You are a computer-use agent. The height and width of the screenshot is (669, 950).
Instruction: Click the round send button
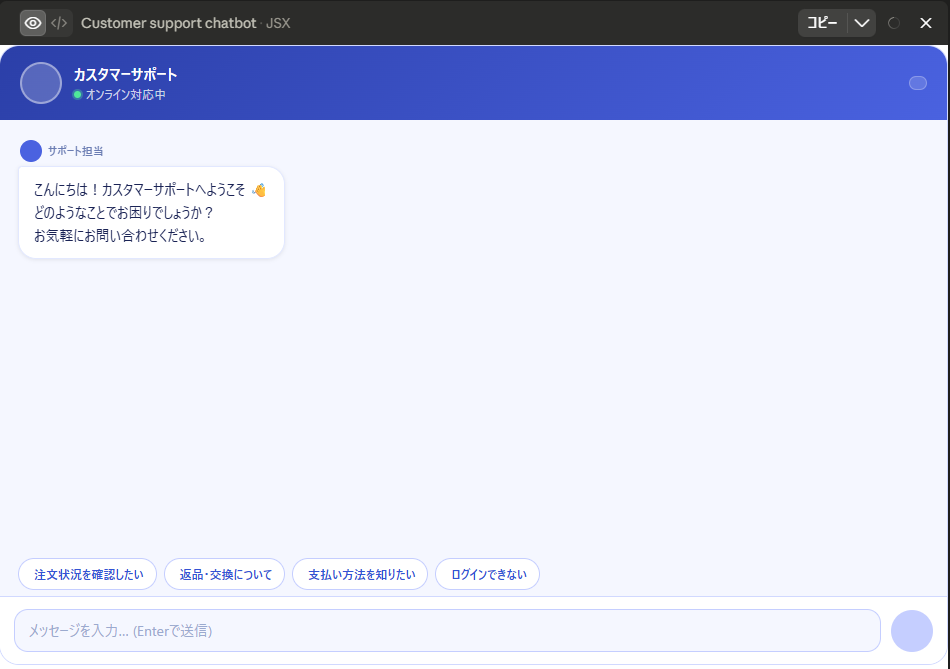[x=912, y=631]
